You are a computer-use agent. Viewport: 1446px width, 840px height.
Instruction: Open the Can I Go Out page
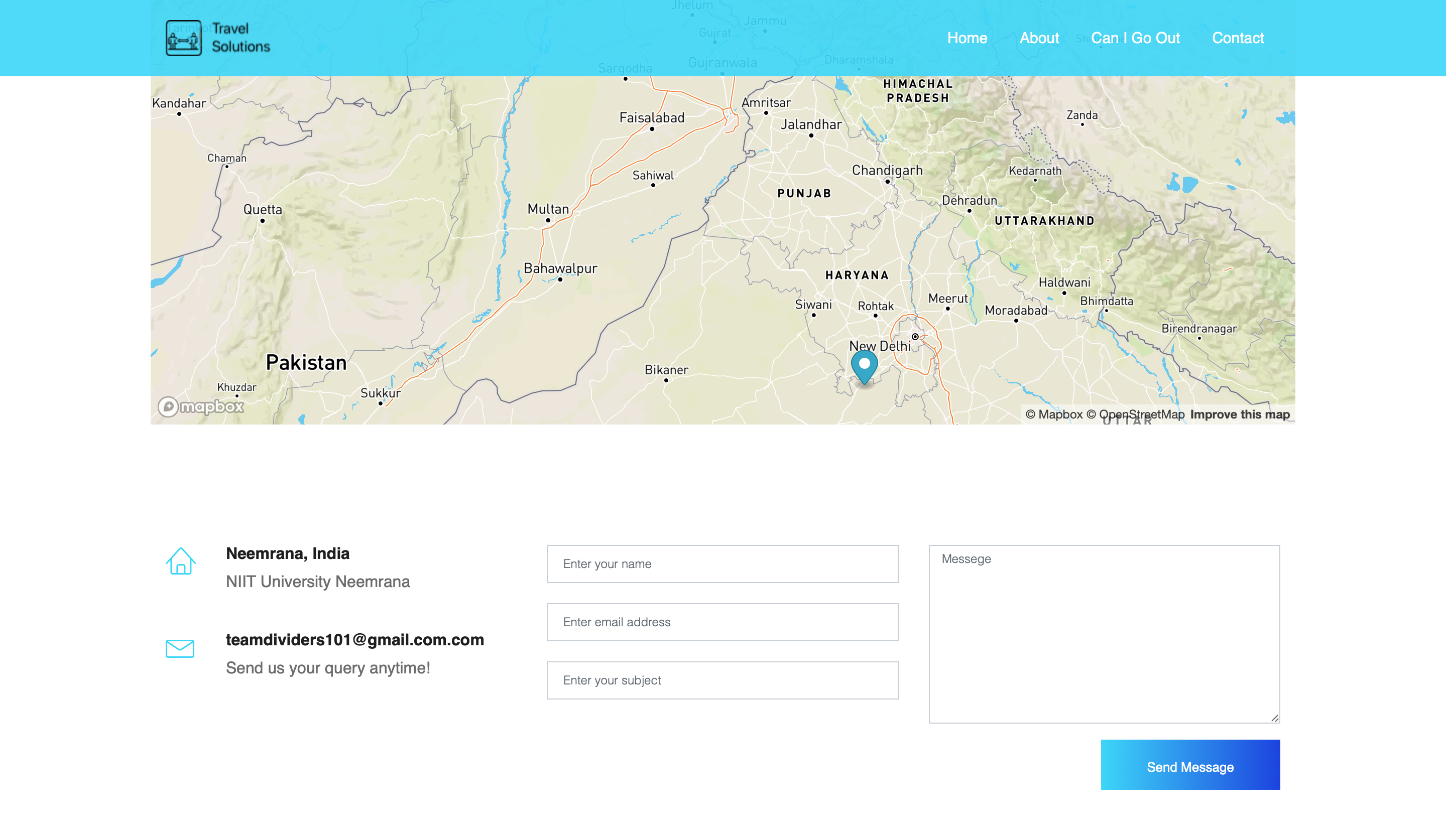pos(1135,38)
